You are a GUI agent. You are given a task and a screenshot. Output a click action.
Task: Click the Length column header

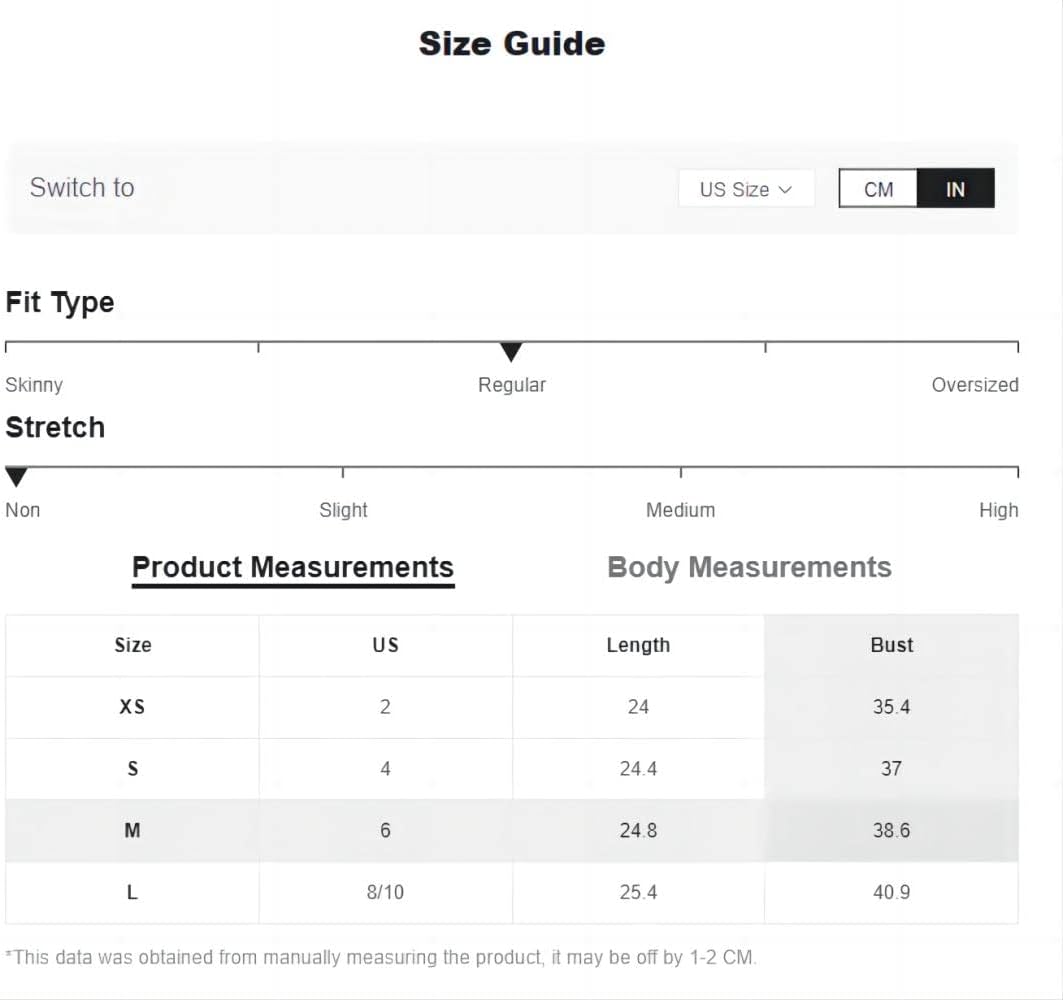[638, 645]
